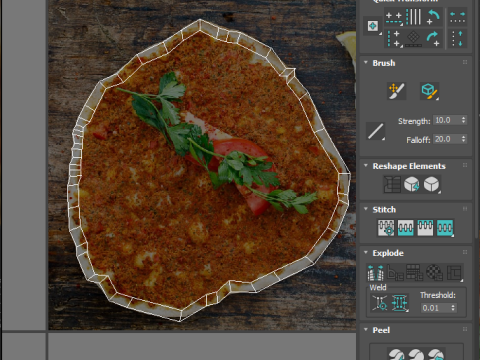This screenshot has width=480, height=360.
Task: Align selection vertically to pivot
Action: click(x=394, y=38)
